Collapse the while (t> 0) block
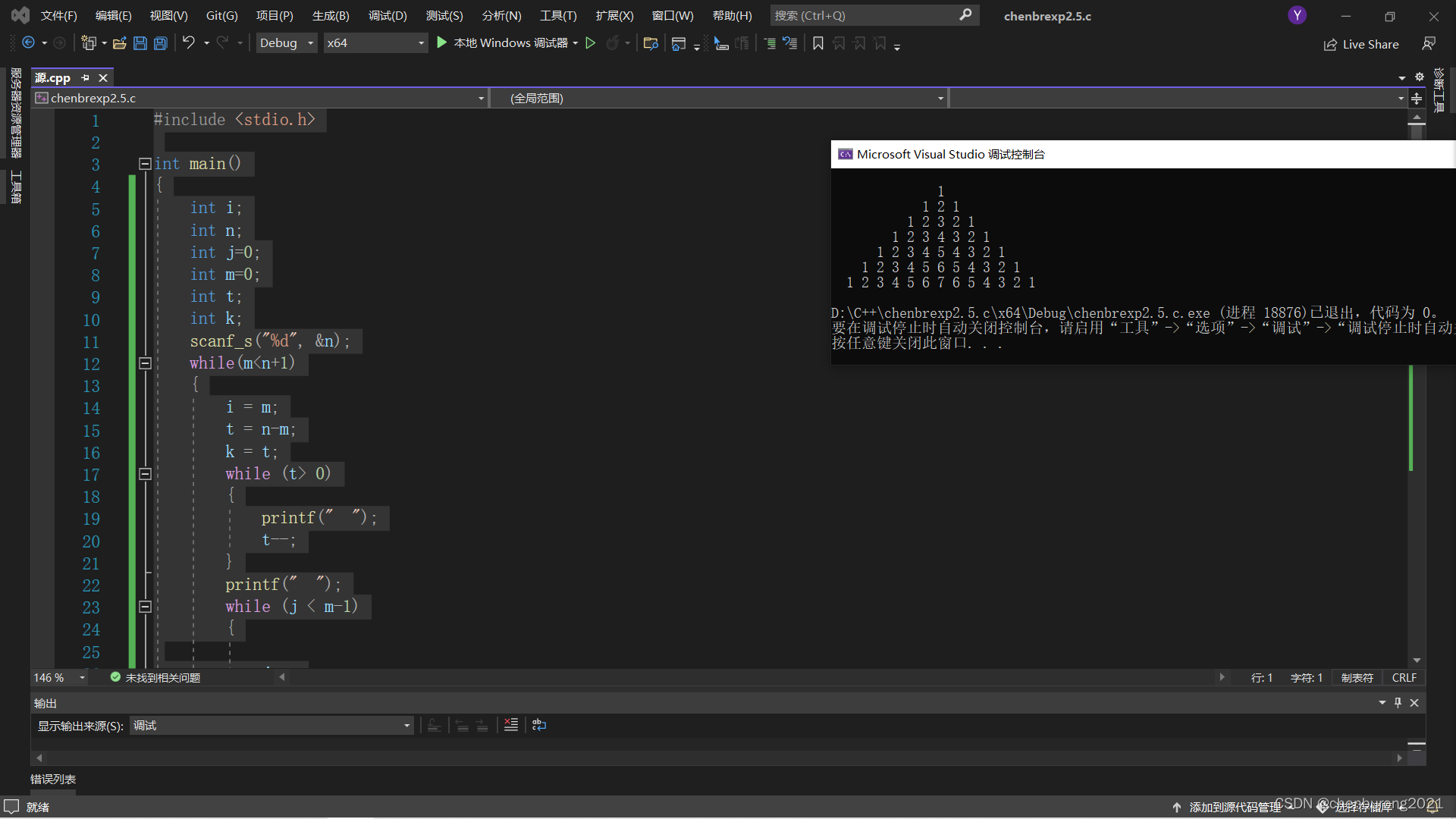The width and height of the screenshot is (1456, 819). 145,474
